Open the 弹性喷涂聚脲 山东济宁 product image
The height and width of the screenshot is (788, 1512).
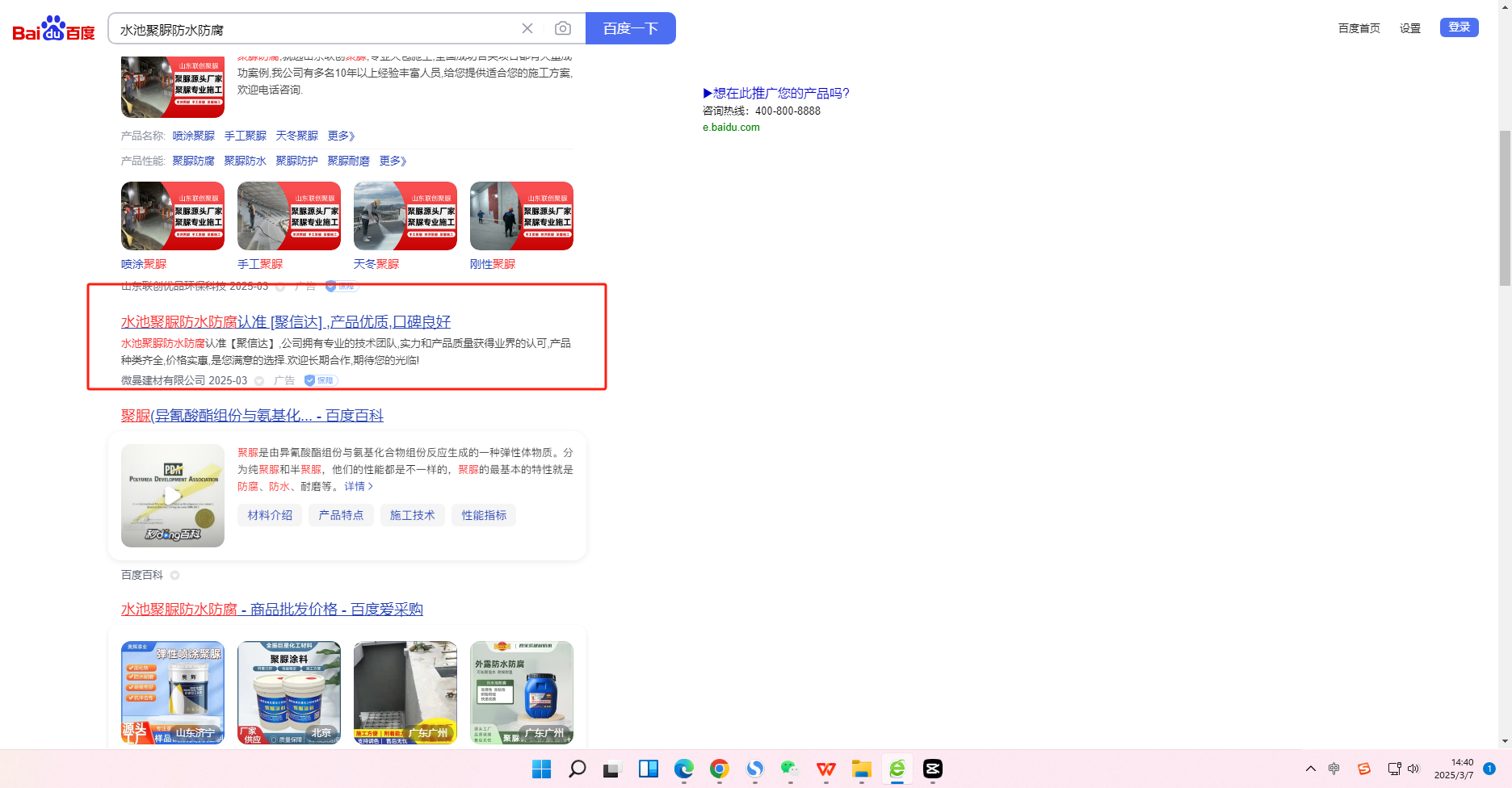tap(173, 692)
